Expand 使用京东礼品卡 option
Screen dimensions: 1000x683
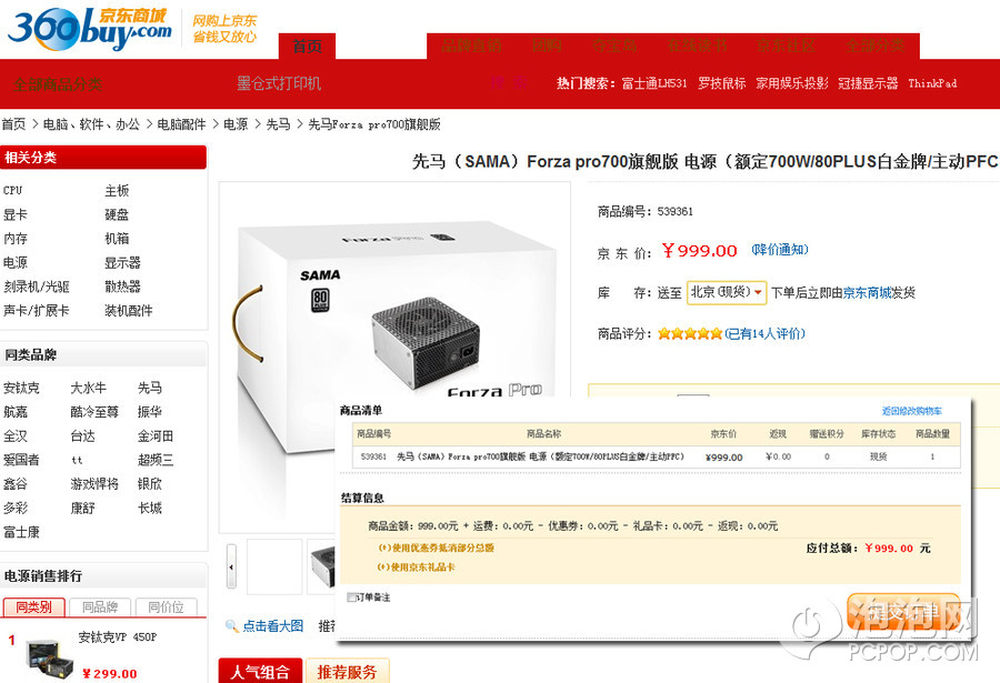(x=416, y=567)
